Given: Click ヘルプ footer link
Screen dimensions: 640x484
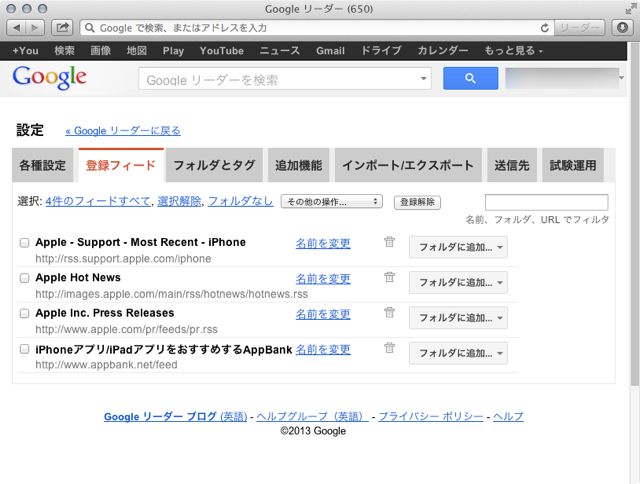Looking at the screenshot, I should (x=508, y=416).
